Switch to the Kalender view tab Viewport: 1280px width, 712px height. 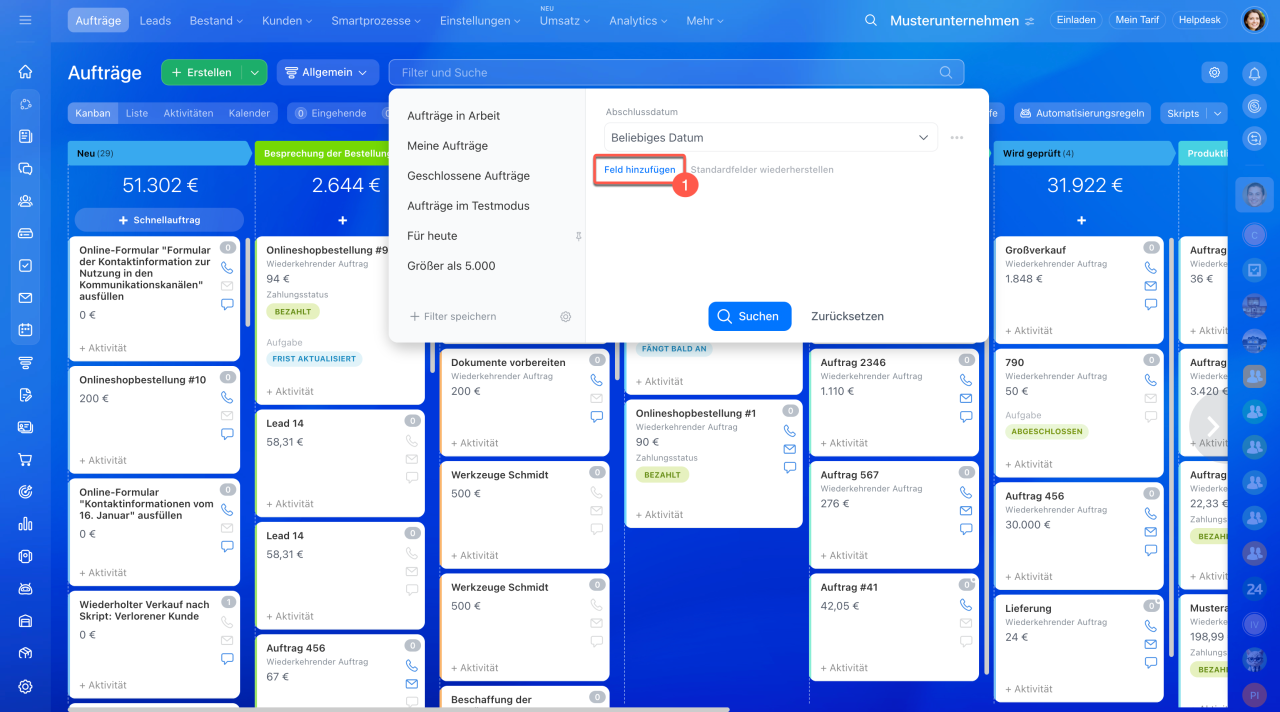[x=249, y=114]
